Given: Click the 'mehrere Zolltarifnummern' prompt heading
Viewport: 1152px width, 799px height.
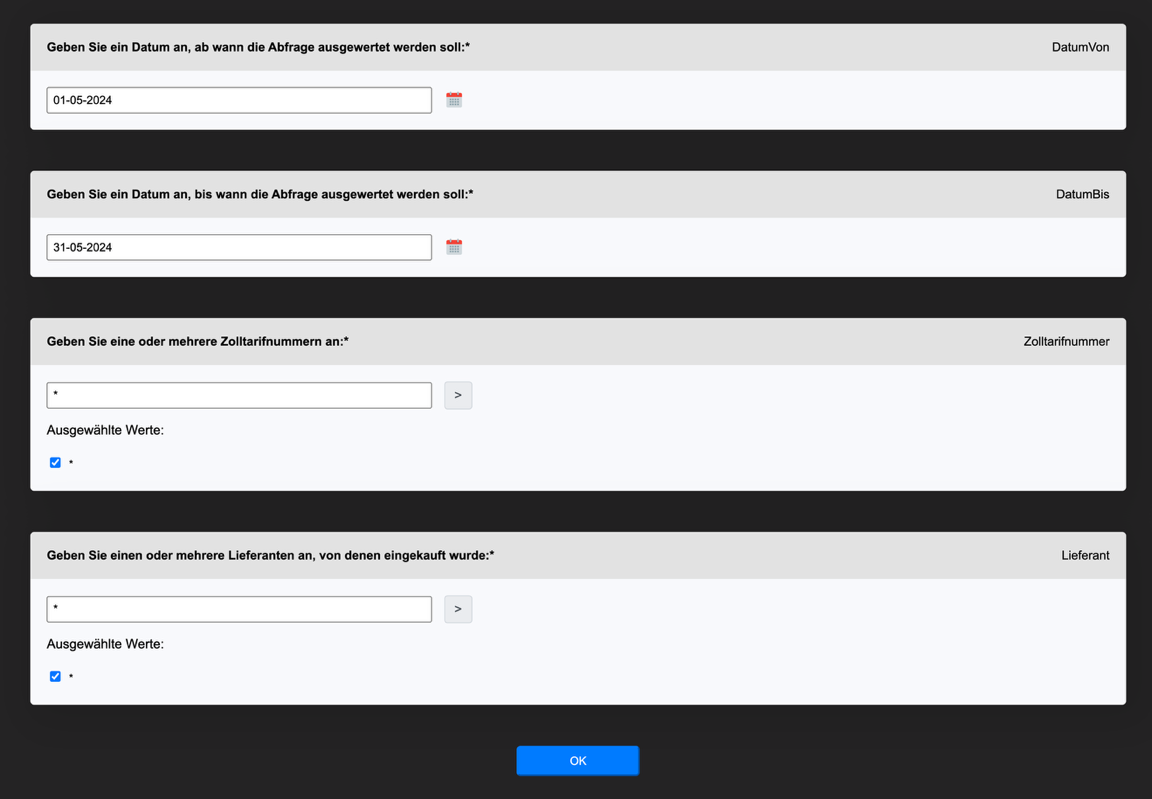Looking at the screenshot, I should point(197,342).
